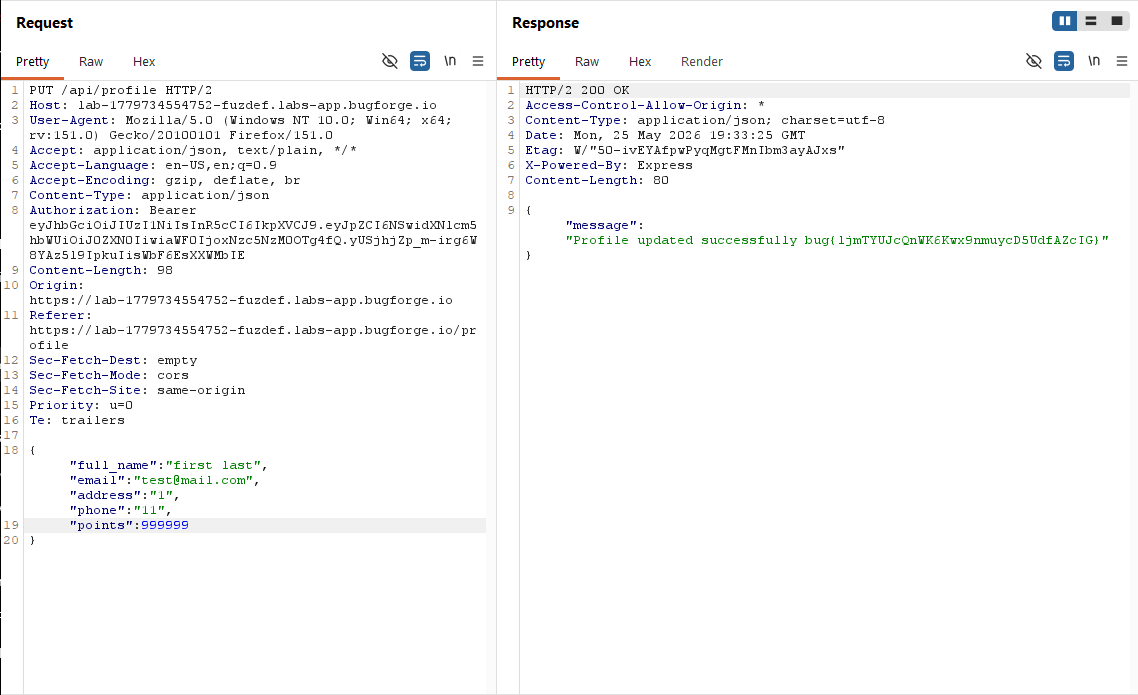The width and height of the screenshot is (1138, 695).
Task: Click the 'PUT /api/profile HTTP/2' request line
Action: pyautogui.click(x=120, y=90)
